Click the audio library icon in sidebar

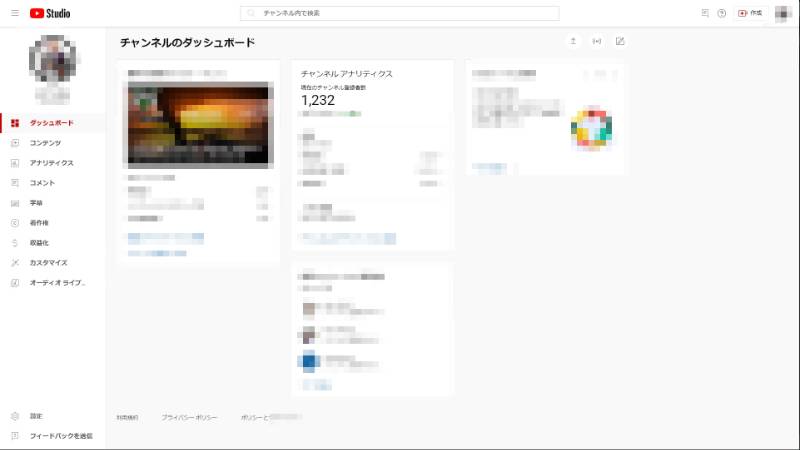click(x=15, y=283)
